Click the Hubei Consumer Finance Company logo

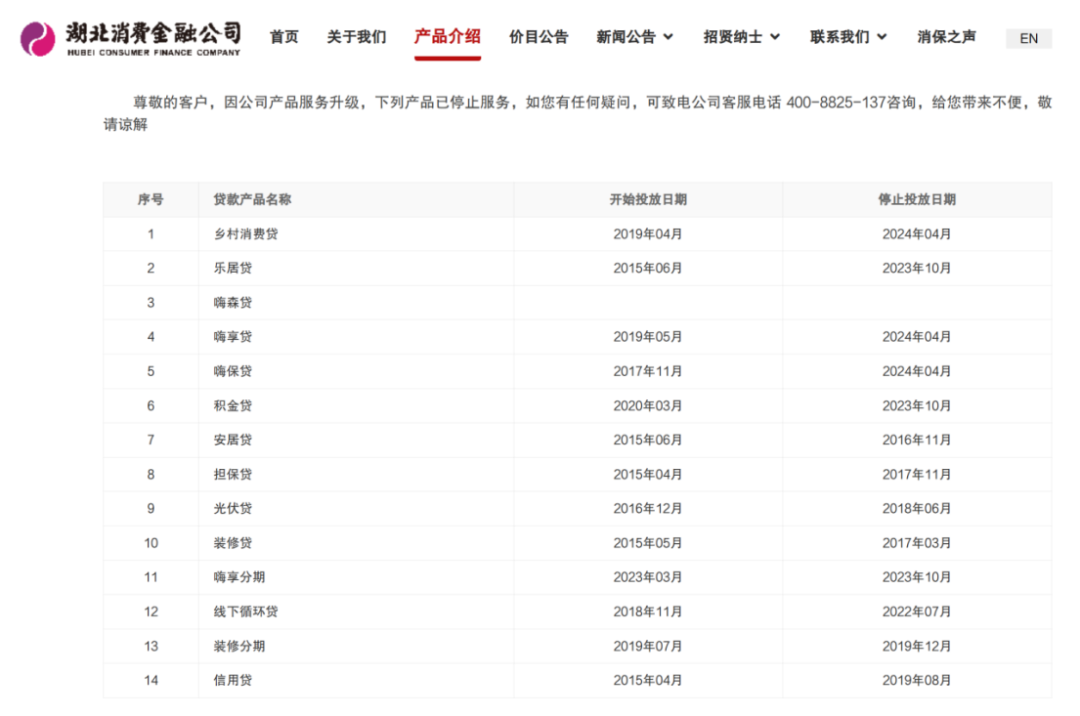coord(131,38)
